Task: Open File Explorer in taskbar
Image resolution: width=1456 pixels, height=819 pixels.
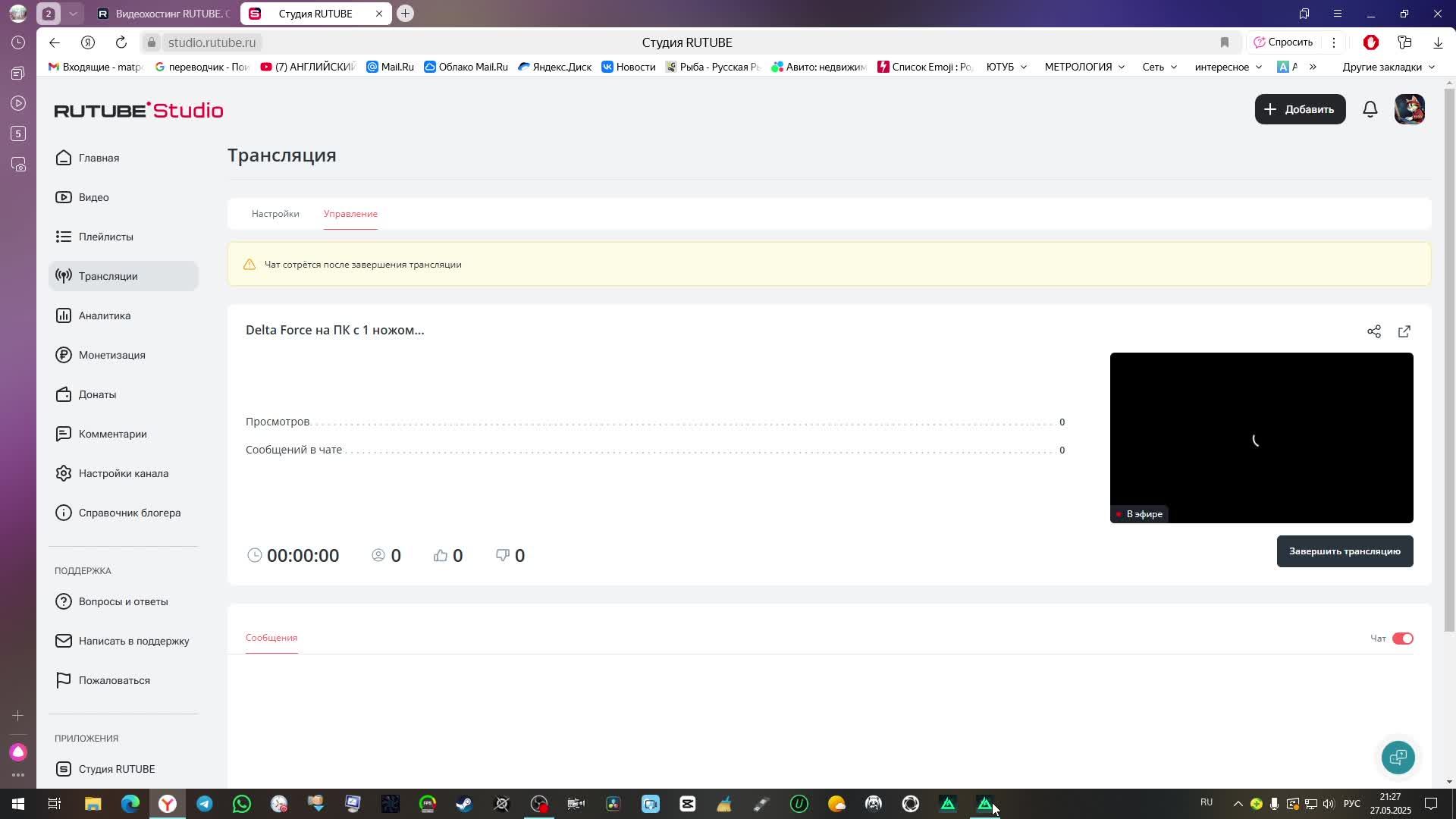Action: (93, 804)
